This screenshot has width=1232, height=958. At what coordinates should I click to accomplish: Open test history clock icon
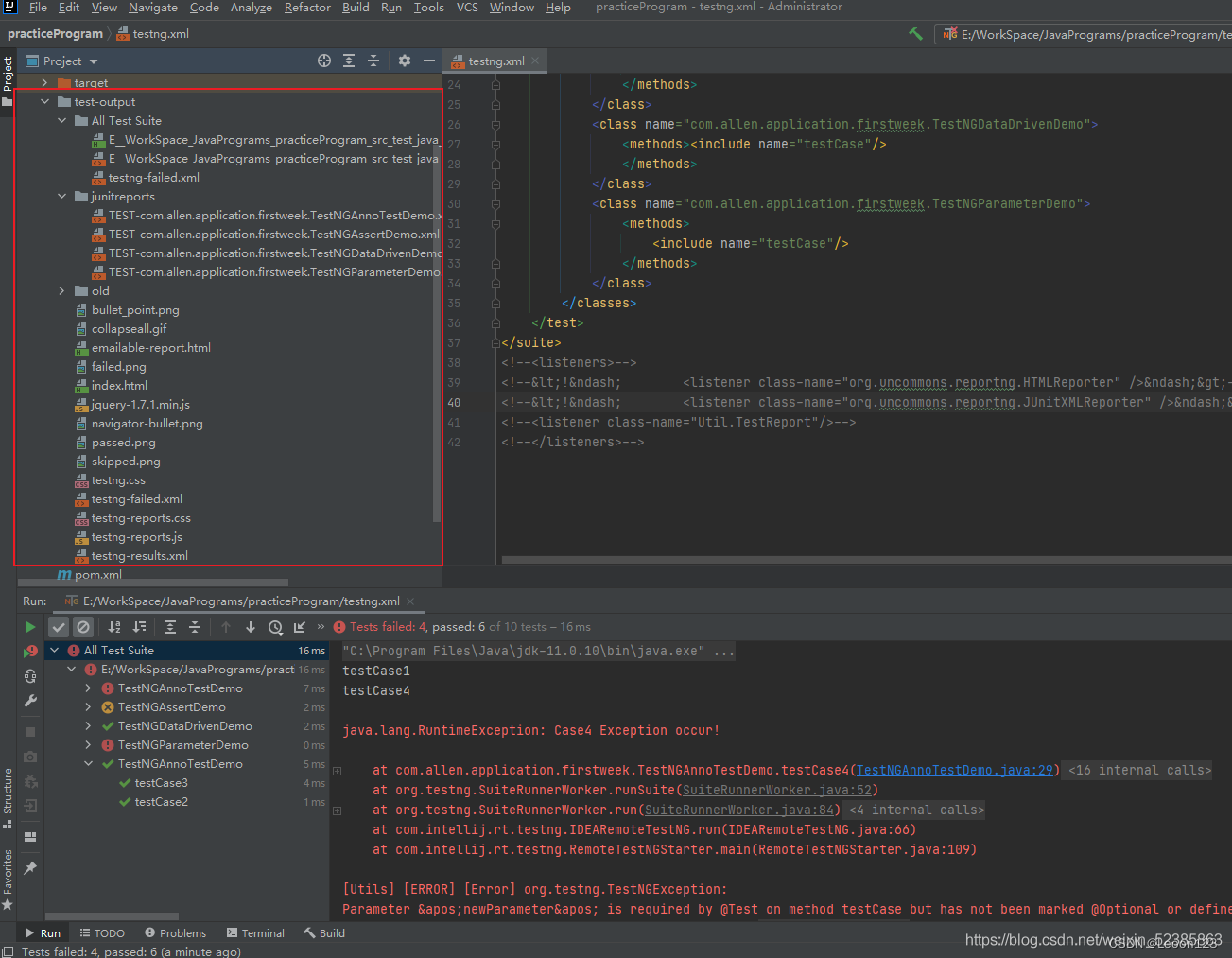[275, 627]
